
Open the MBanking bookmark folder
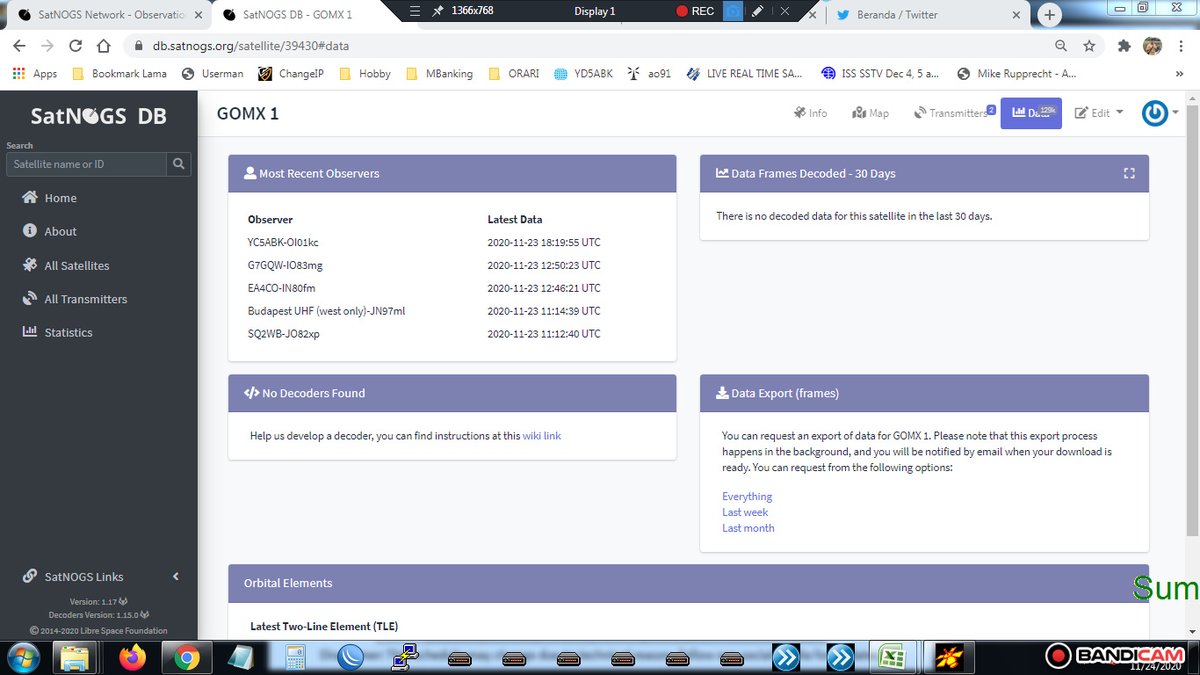click(440, 74)
